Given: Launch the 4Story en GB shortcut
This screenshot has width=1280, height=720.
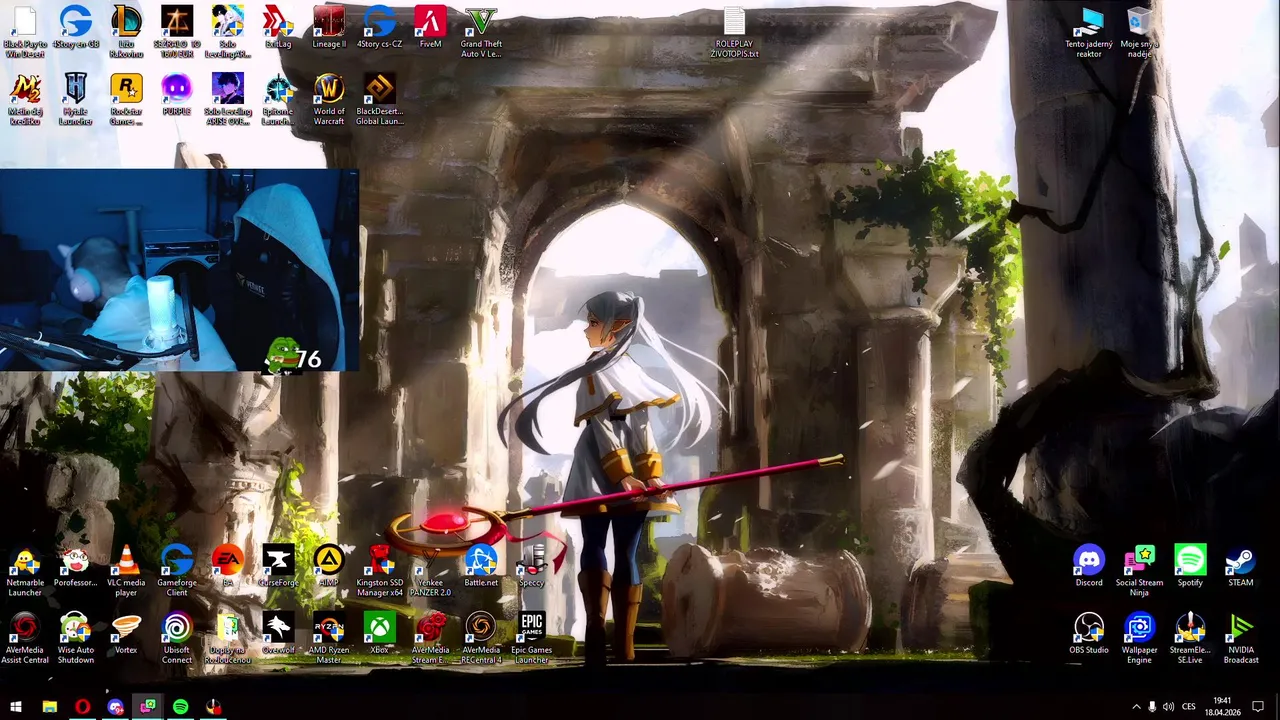Looking at the screenshot, I should [76, 28].
